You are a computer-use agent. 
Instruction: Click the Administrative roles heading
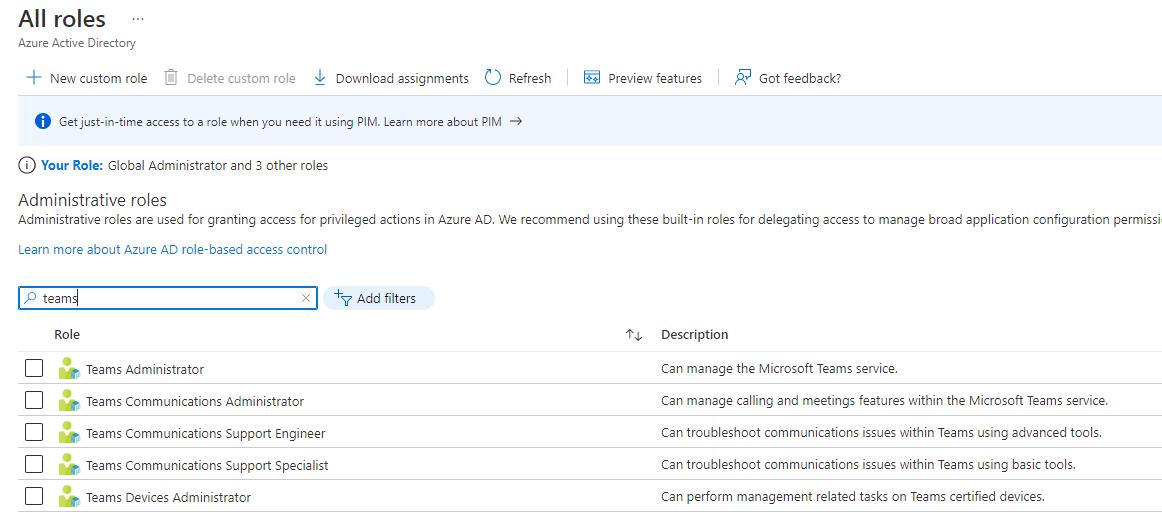pyautogui.click(x=93, y=200)
